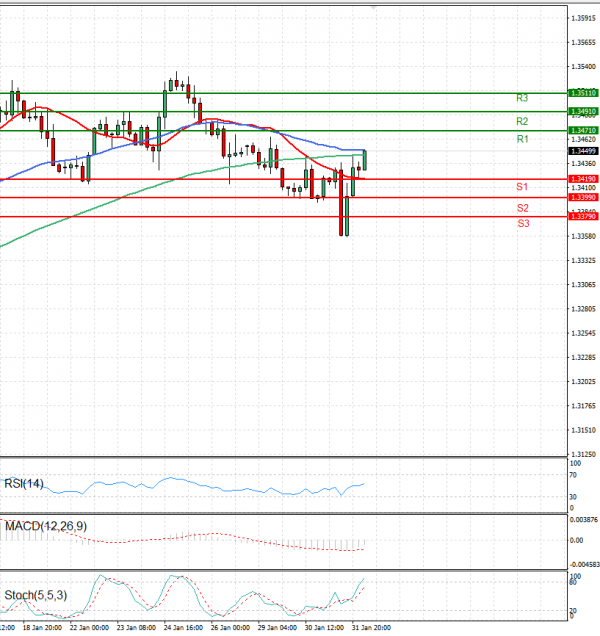
Task: Click the 1.34100 price axis value
Action: click(x=583, y=188)
